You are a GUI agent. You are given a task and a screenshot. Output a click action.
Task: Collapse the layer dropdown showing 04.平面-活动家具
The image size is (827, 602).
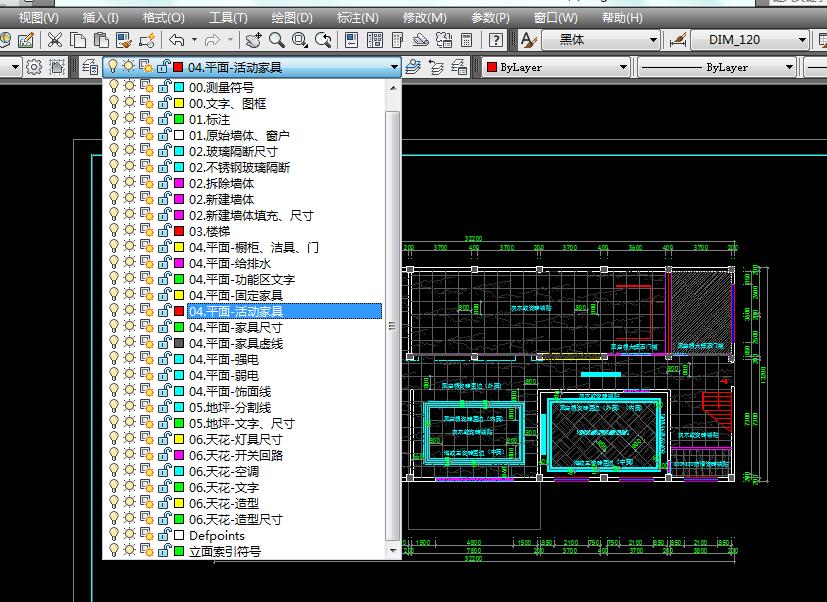pyautogui.click(x=393, y=67)
